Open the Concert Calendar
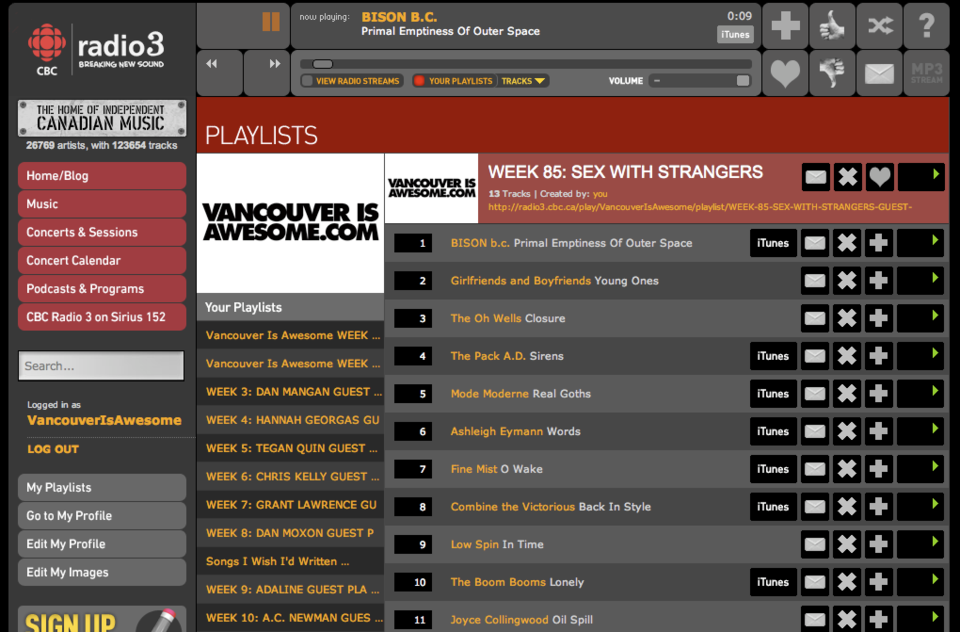This screenshot has height=632, width=960. [x=102, y=260]
